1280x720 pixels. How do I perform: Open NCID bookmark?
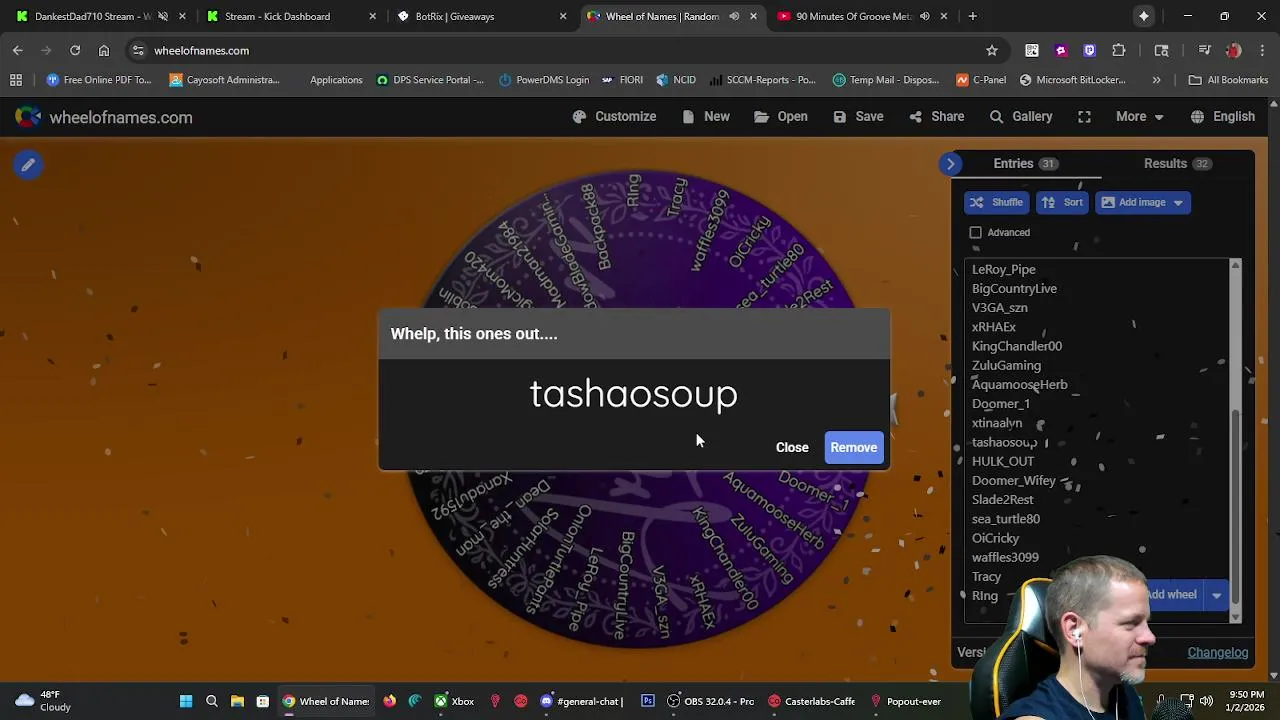click(x=676, y=80)
